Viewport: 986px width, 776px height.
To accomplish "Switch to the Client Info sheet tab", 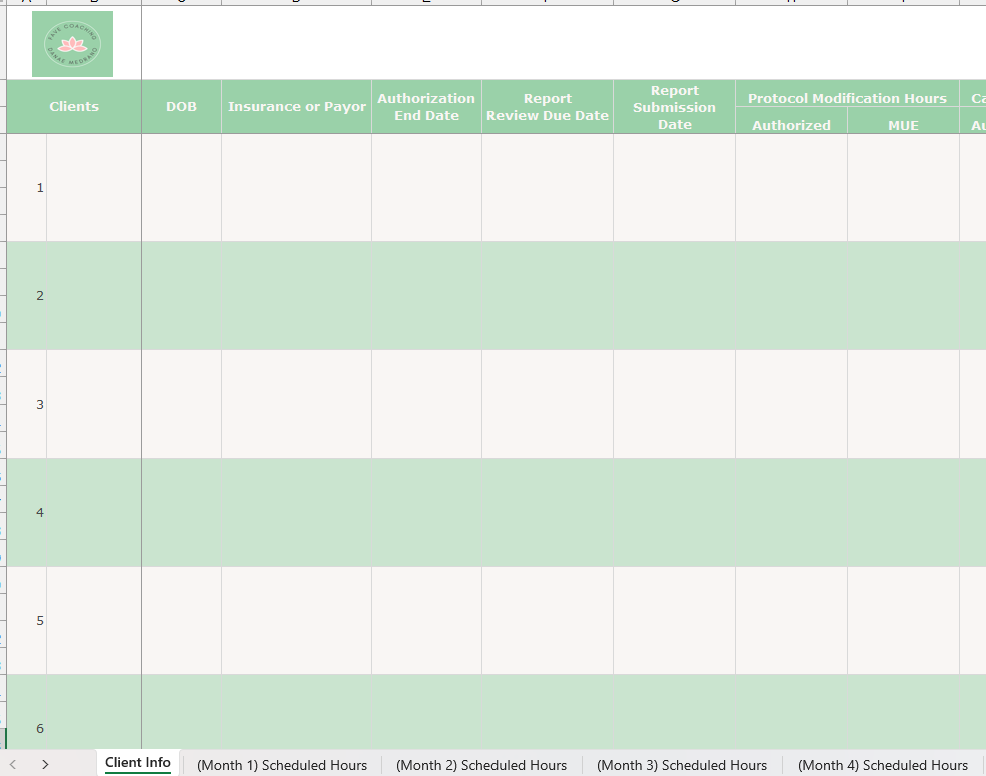I will tap(138, 763).
